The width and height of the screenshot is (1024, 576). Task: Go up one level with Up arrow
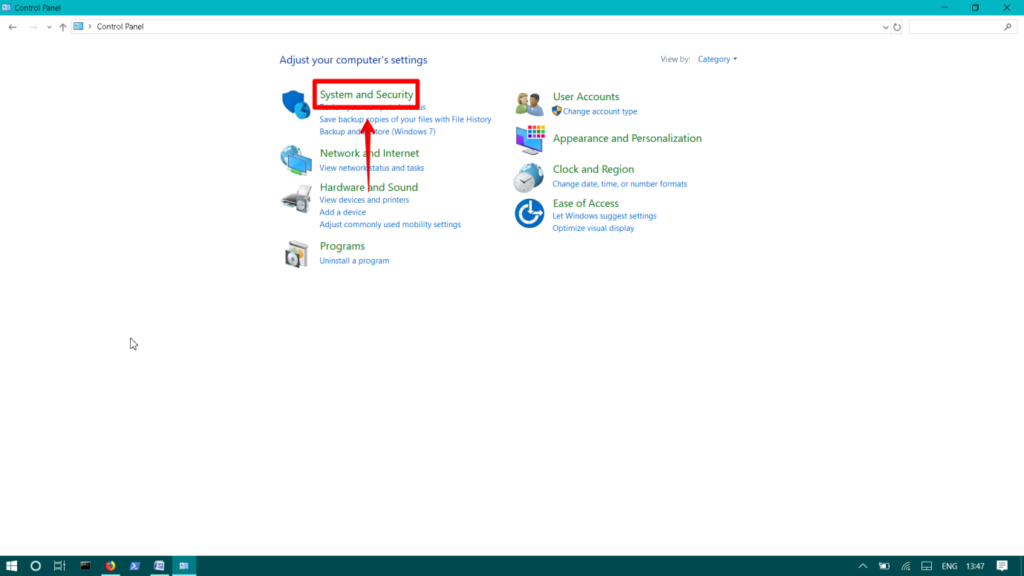tap(63, 27)
